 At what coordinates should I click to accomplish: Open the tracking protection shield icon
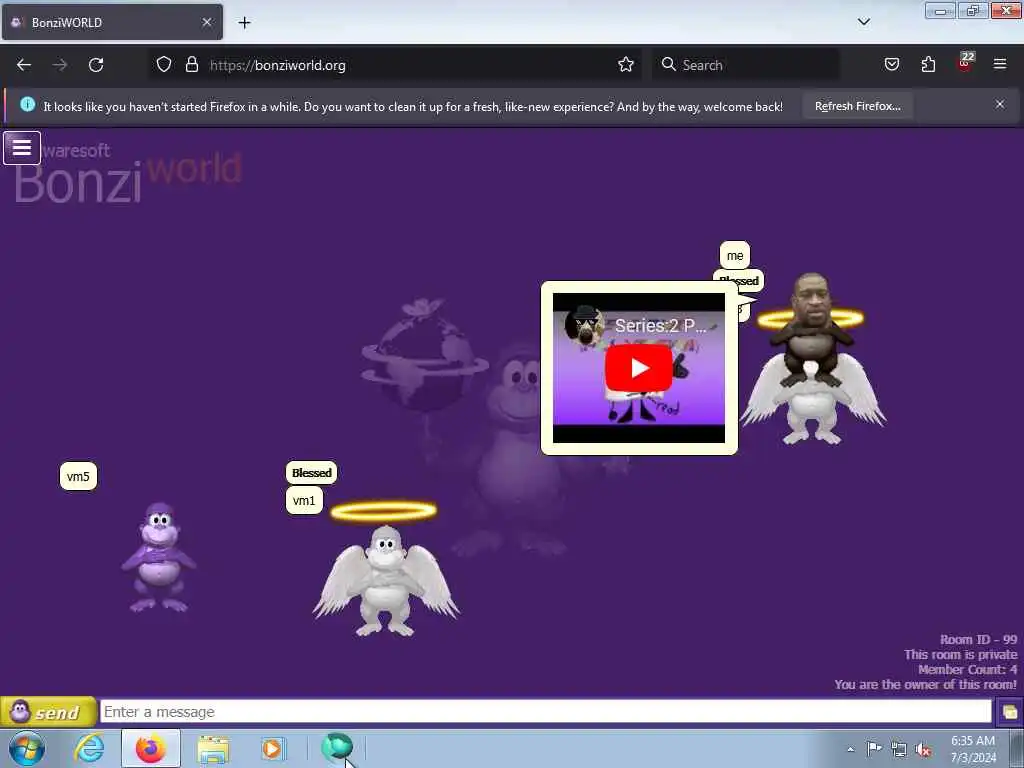coord(164,65)
